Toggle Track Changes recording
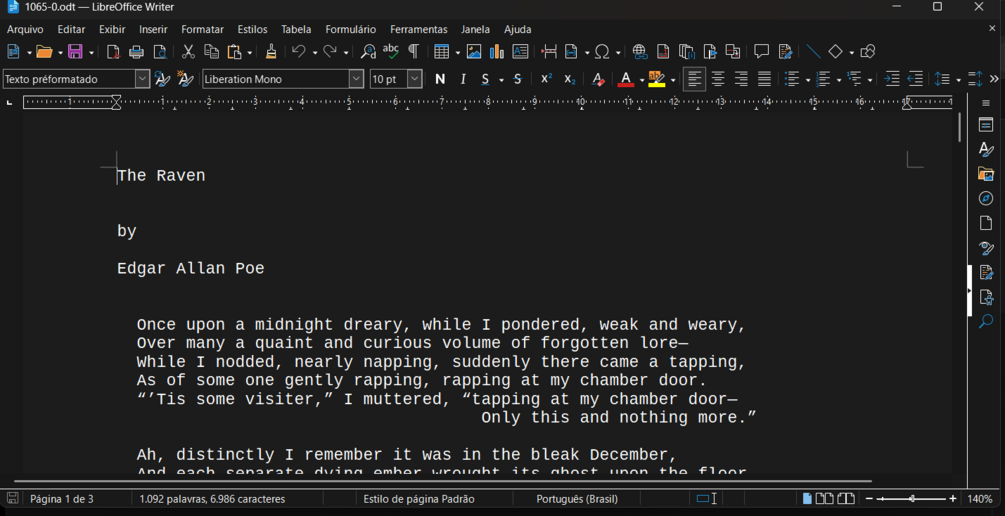The height and width of the screenshot is (516, 1005). tap(785, 52)
